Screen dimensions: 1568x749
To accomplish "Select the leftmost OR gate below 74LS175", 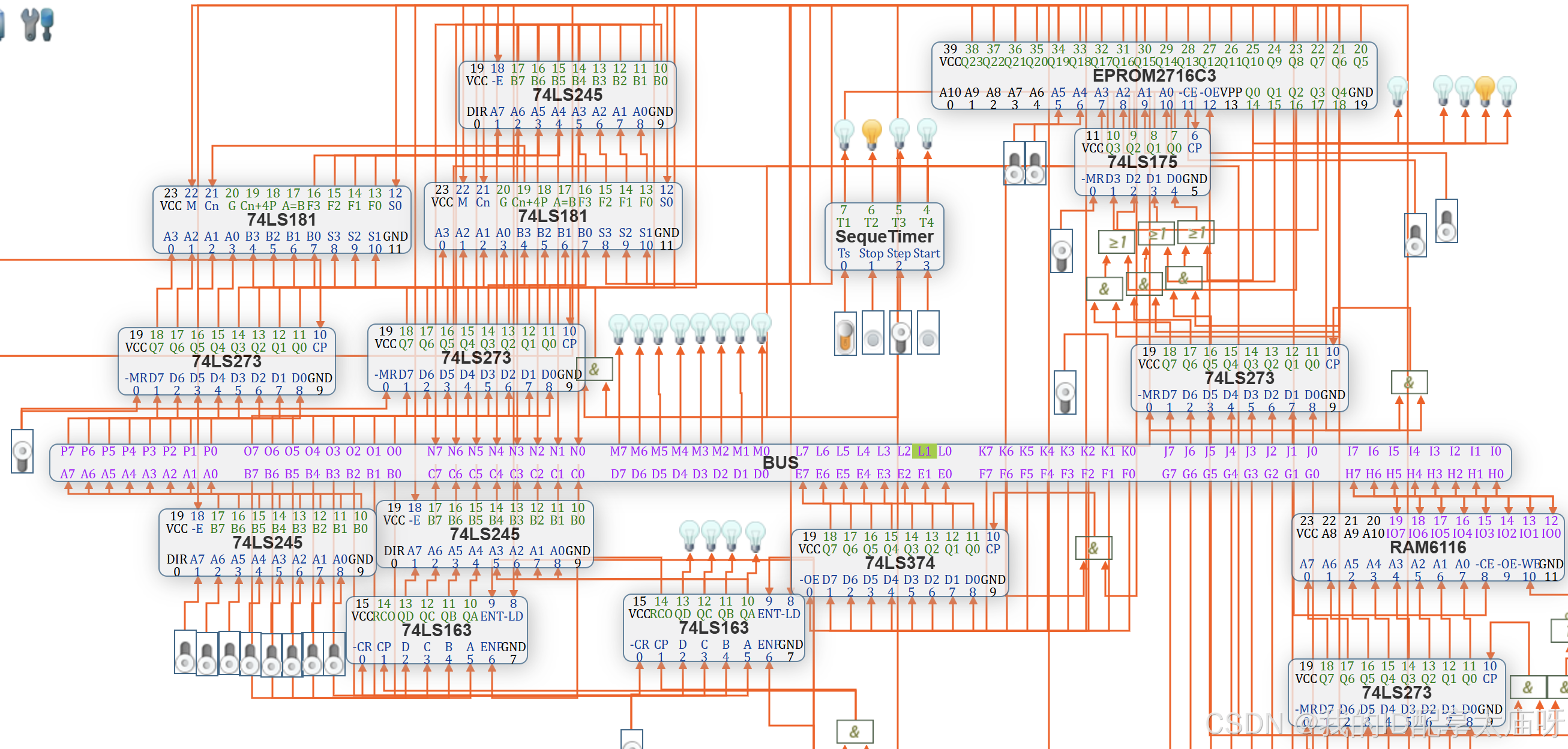I will [x=1116, y=242].
